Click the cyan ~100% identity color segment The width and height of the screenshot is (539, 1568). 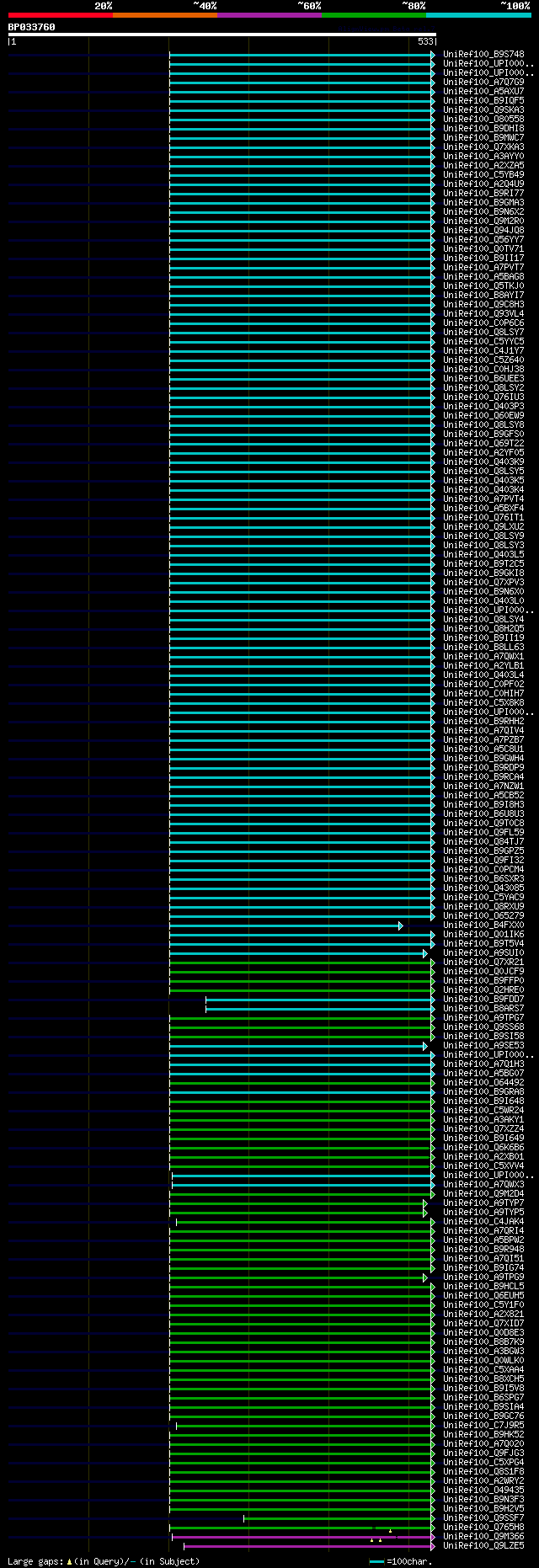478,15
